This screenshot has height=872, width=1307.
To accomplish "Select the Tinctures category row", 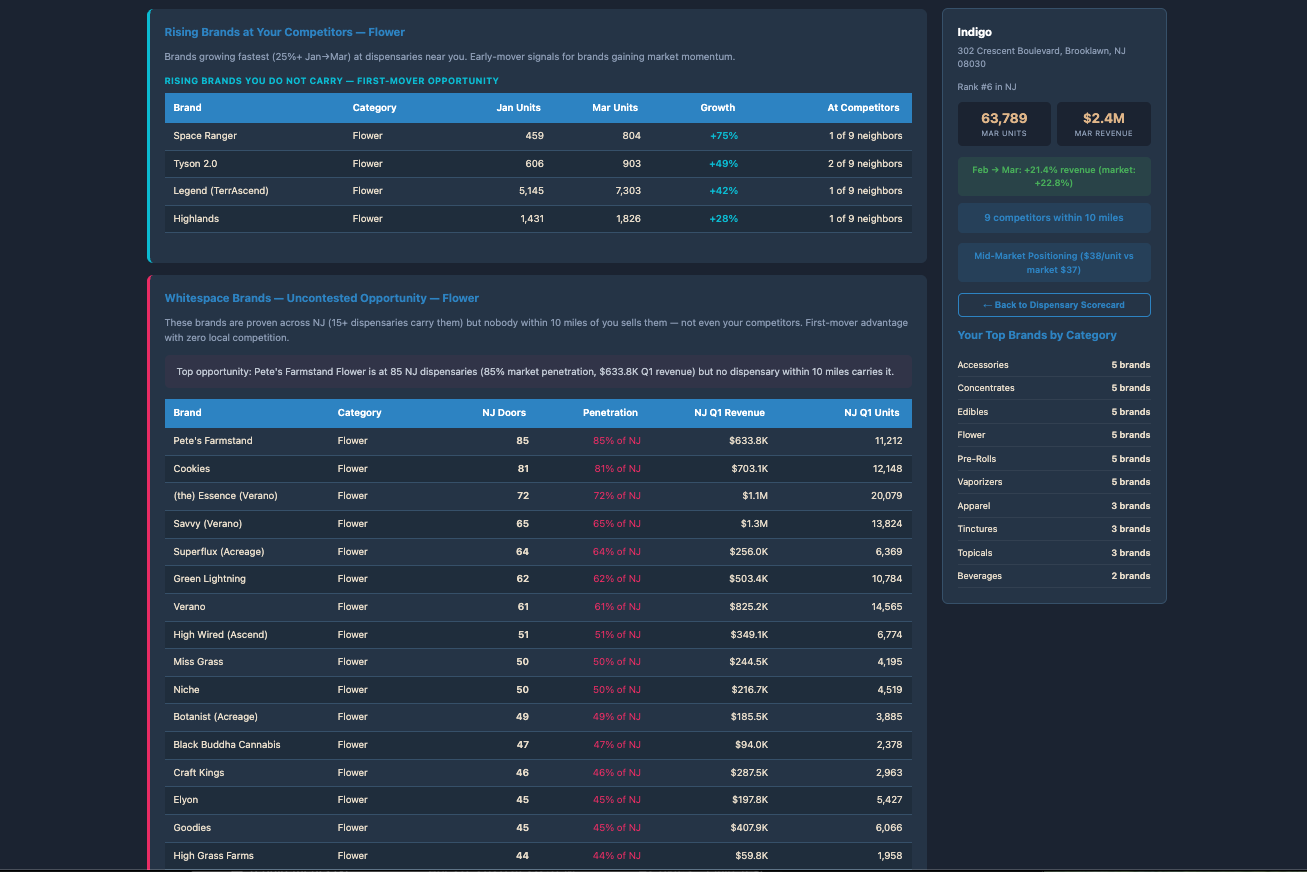I will click(x=1054, y=529).
